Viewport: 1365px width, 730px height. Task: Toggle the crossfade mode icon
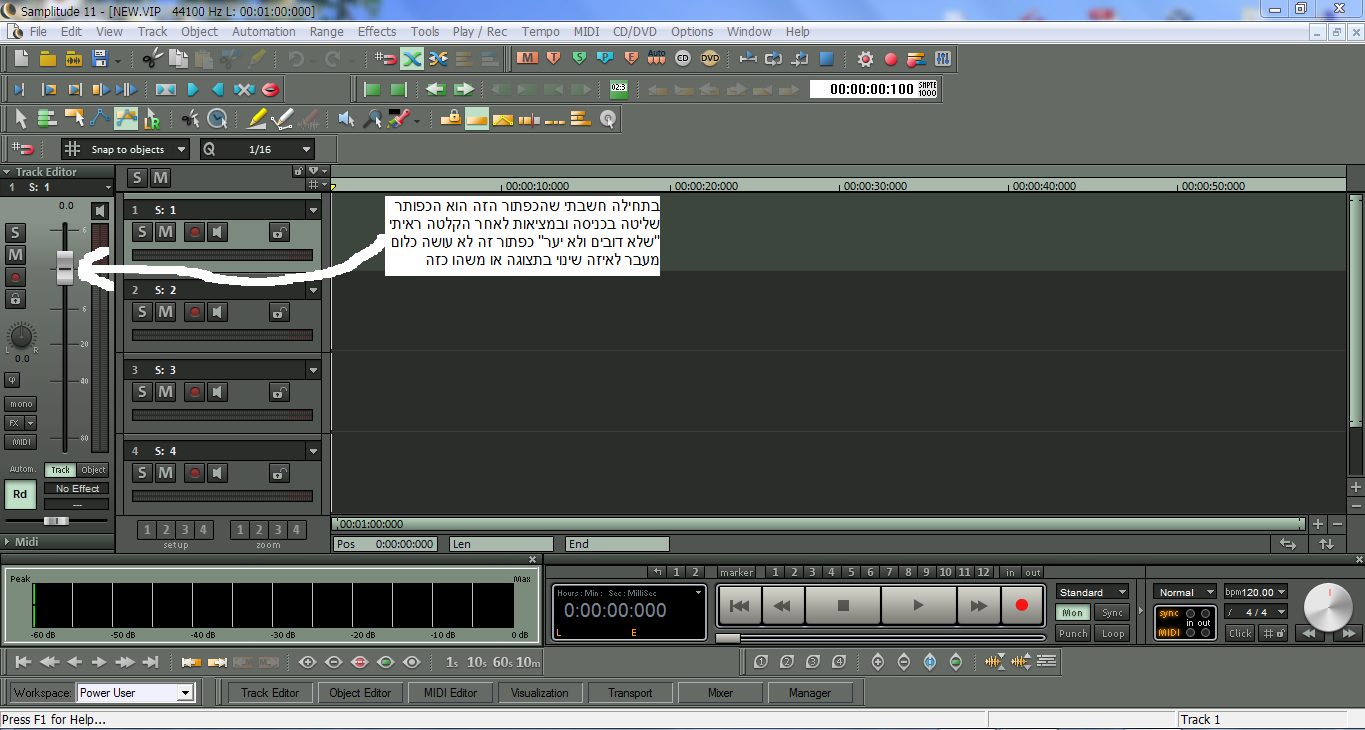(x=412, y=59)
